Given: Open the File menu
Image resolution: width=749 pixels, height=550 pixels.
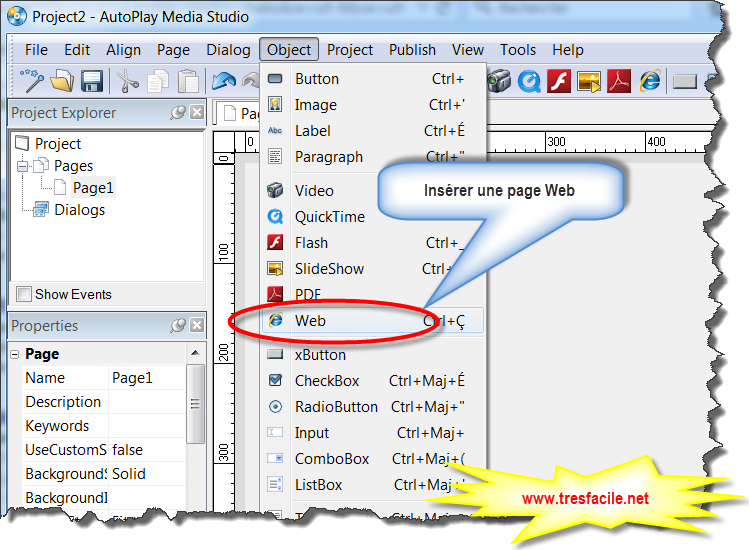Looking at the screenshot, I should 36,50.
